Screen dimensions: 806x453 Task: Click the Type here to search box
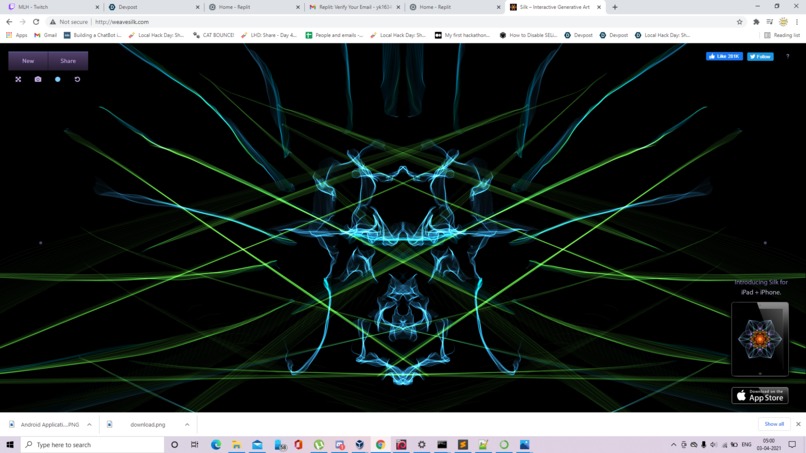click(x=93, y=444)
